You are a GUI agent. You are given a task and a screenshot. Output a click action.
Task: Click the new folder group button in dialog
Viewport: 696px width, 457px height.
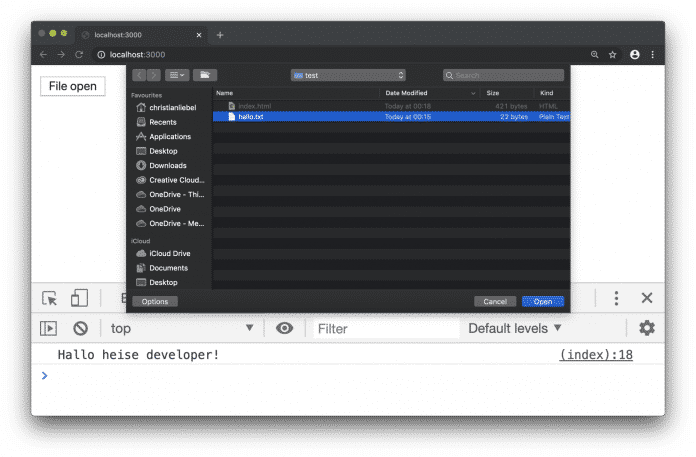click(x=205, y=75)
